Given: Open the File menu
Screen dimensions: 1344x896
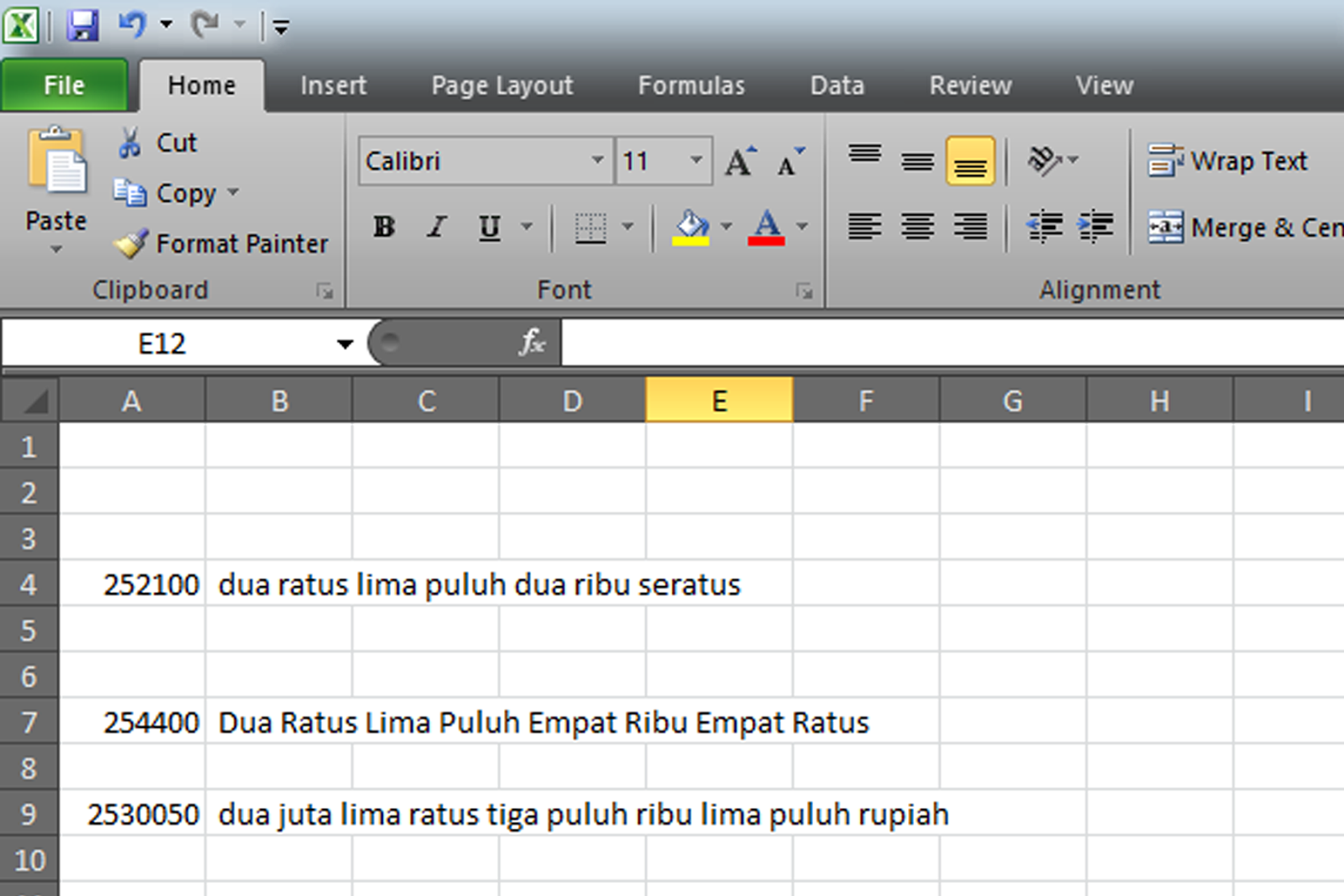Looking at the screenshot, I should coord(64,85).
